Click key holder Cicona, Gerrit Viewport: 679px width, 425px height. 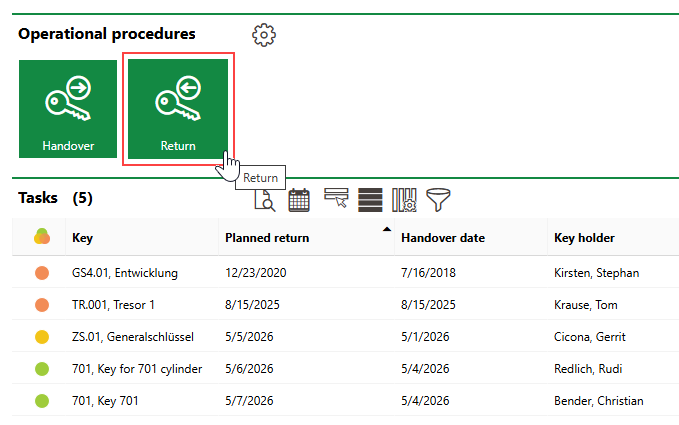point(590,337)
